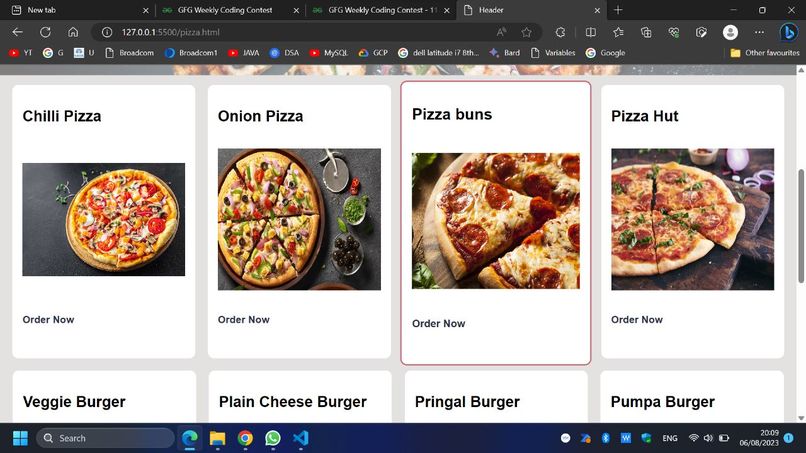Open clock and date 20:09 panel
This screenshot has width=806, height=453.
[759, 438]
